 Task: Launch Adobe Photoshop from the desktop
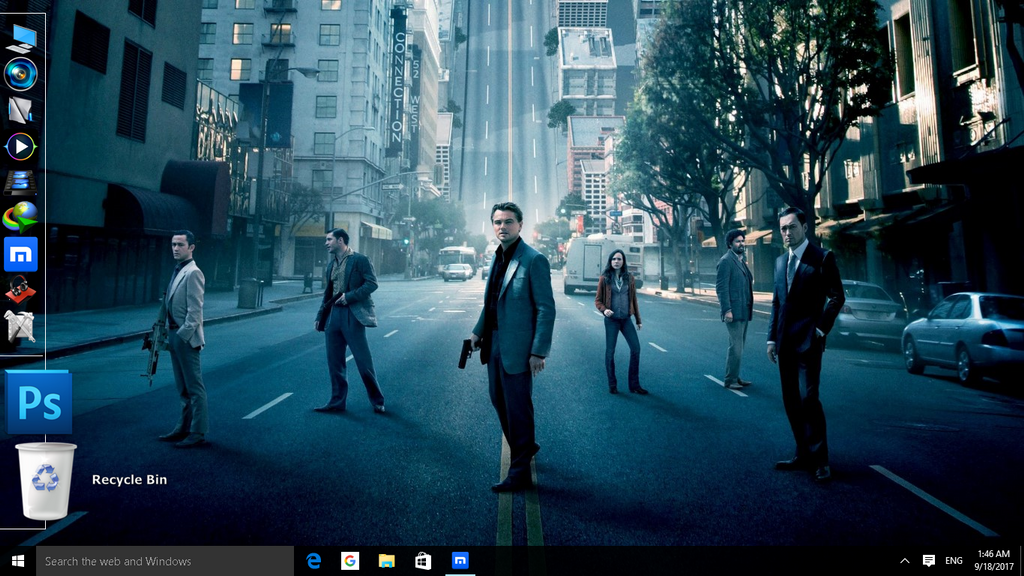click(x=39, y=402)
